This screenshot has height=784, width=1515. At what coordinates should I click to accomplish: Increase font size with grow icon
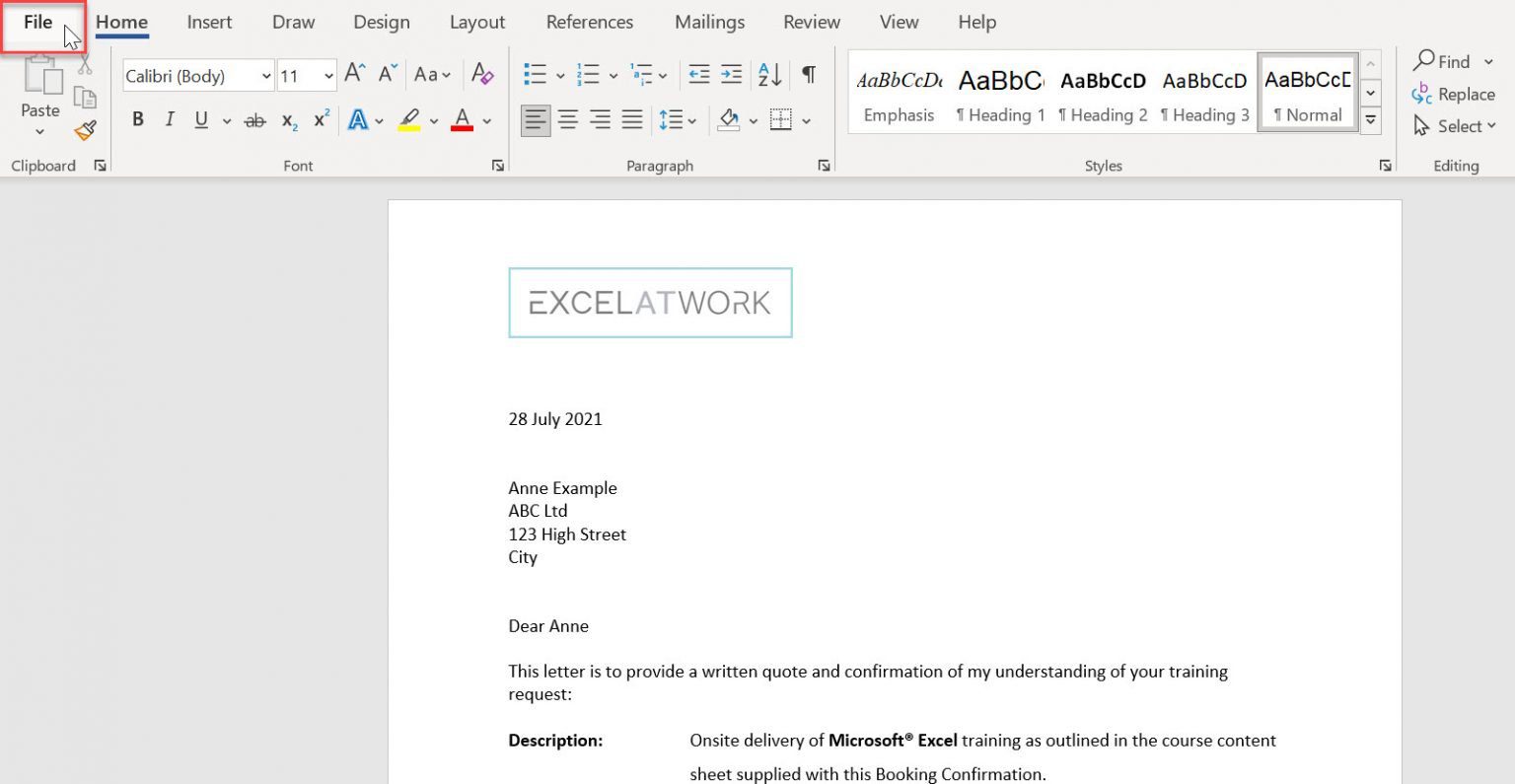tap(355, 74)
